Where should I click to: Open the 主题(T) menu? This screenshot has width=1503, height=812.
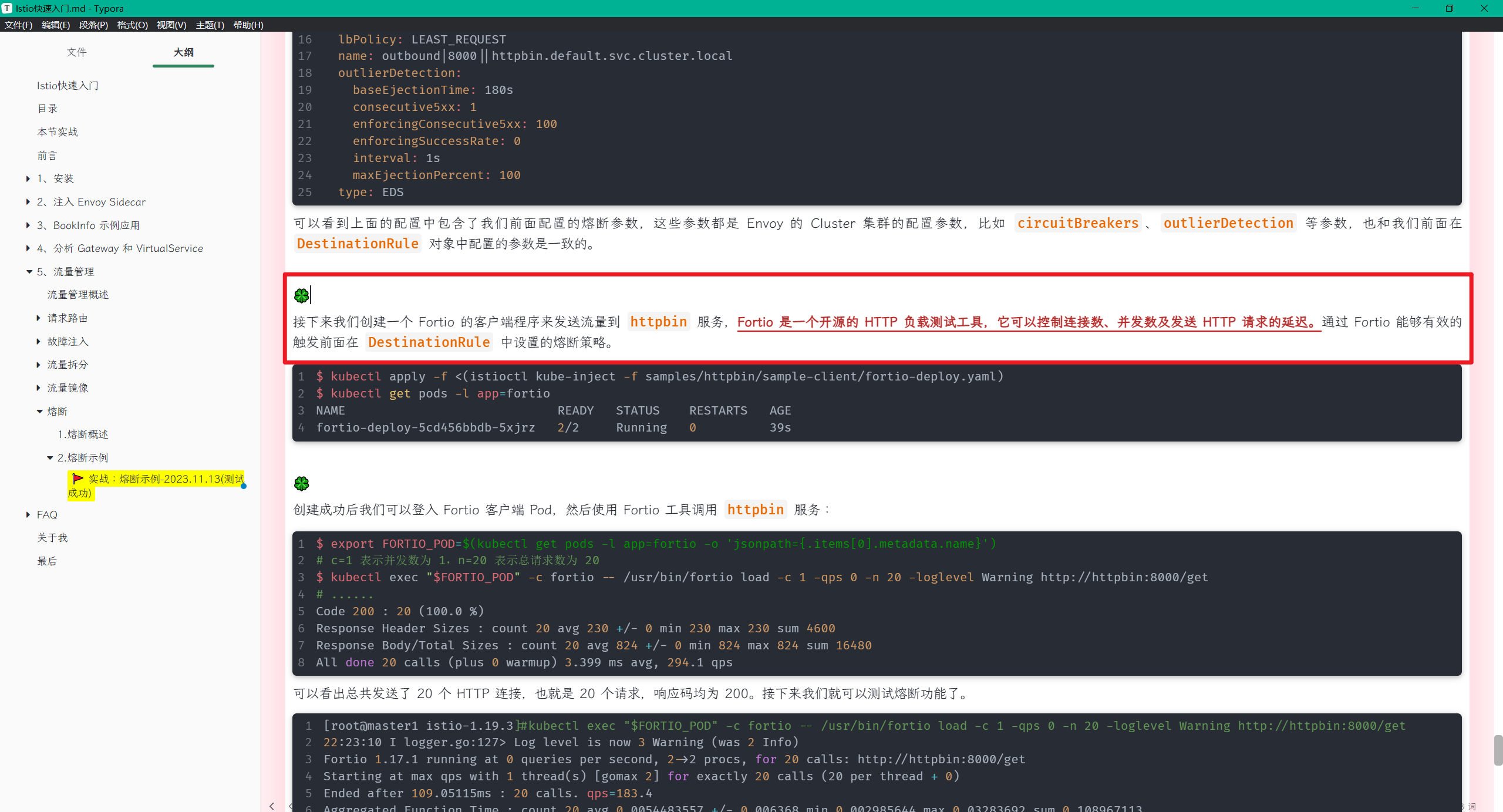coord(210,25)
